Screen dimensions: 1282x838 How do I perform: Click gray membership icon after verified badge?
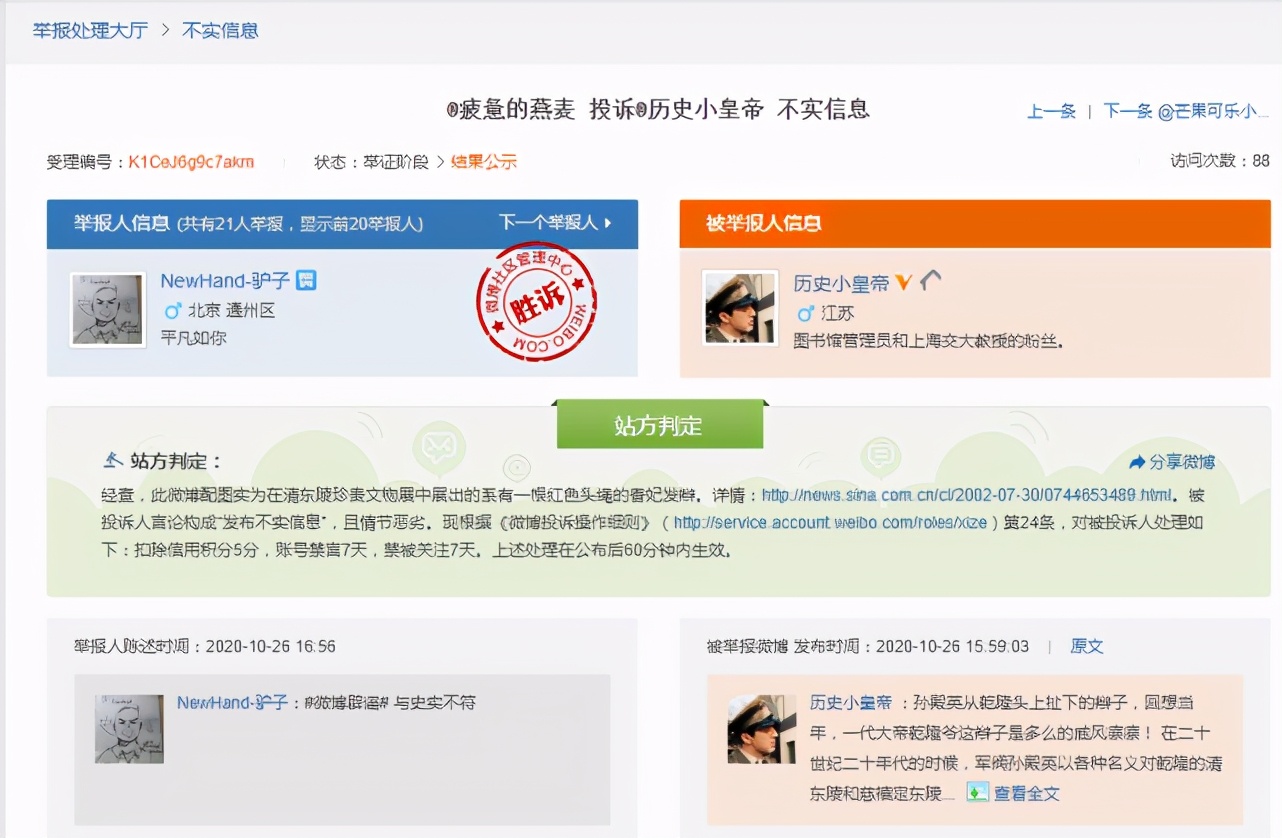coord(930,282)
